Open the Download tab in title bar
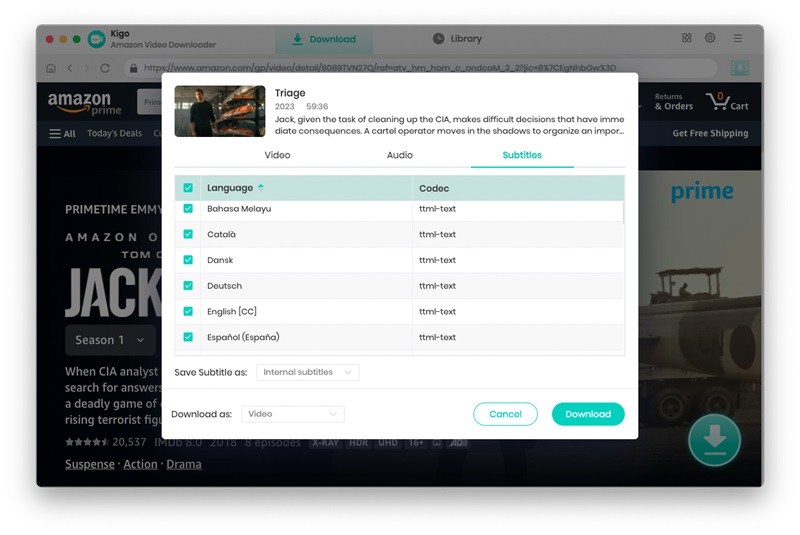Viewport: 800px width, 535px height. (323, 39)
